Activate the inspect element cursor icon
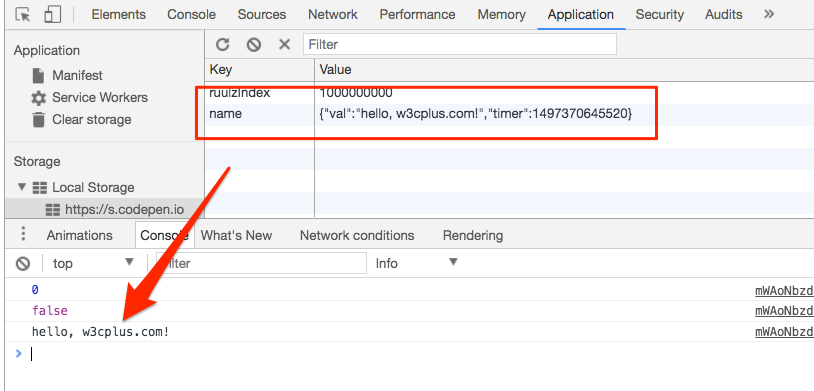 (x=23, y=15)
